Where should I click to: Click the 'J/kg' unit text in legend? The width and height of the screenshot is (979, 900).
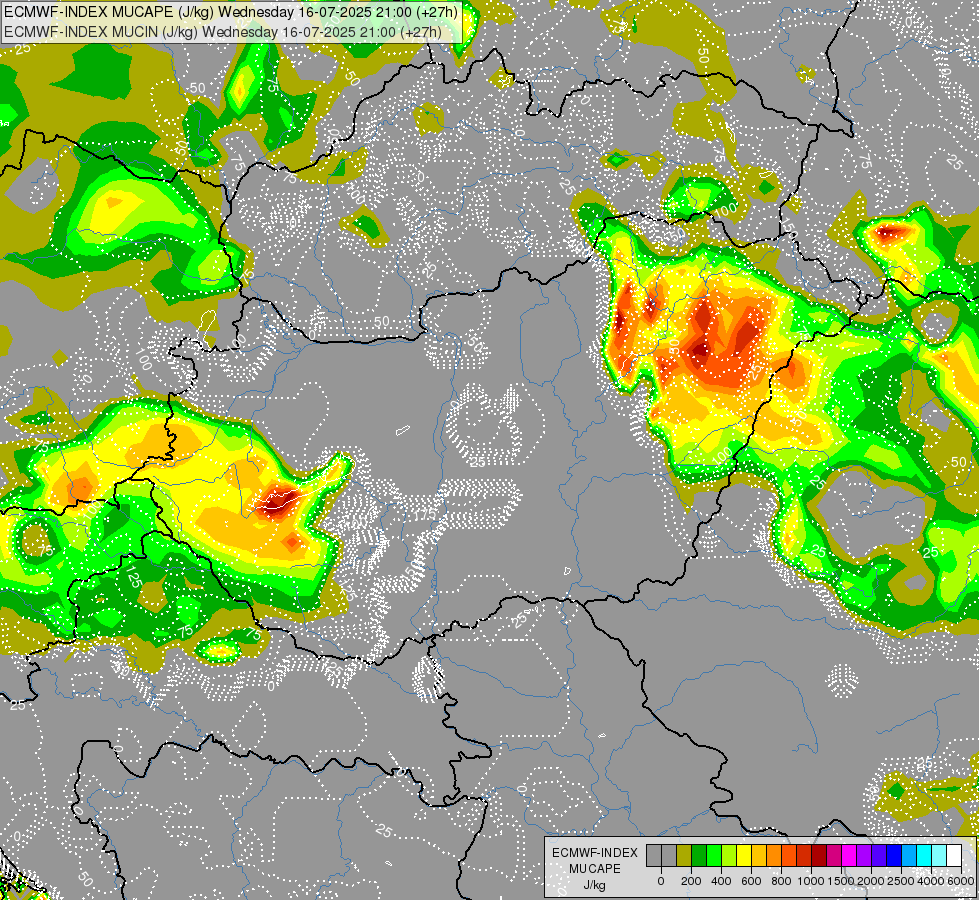594,886
